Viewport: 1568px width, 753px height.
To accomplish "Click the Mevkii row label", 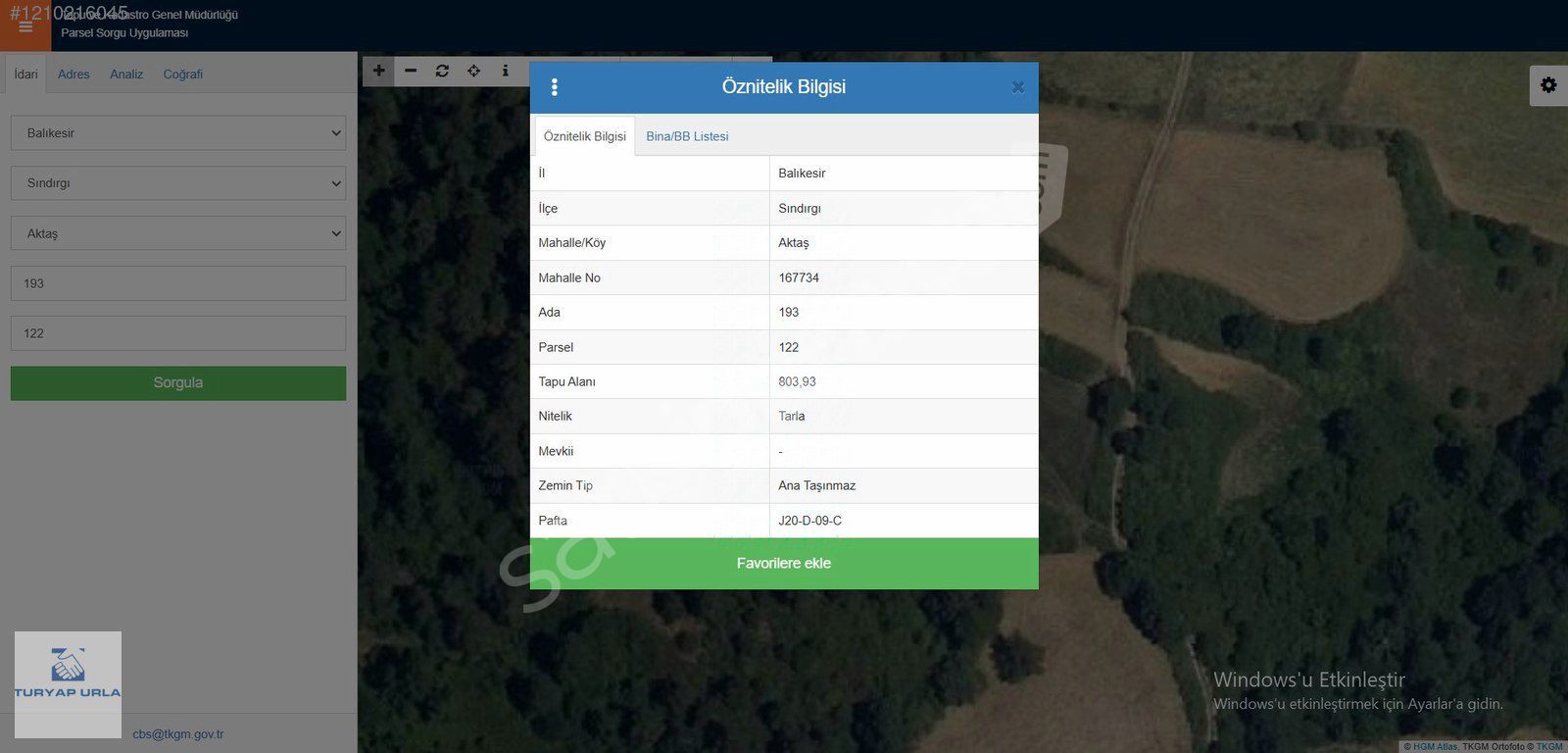I will 556,451.
